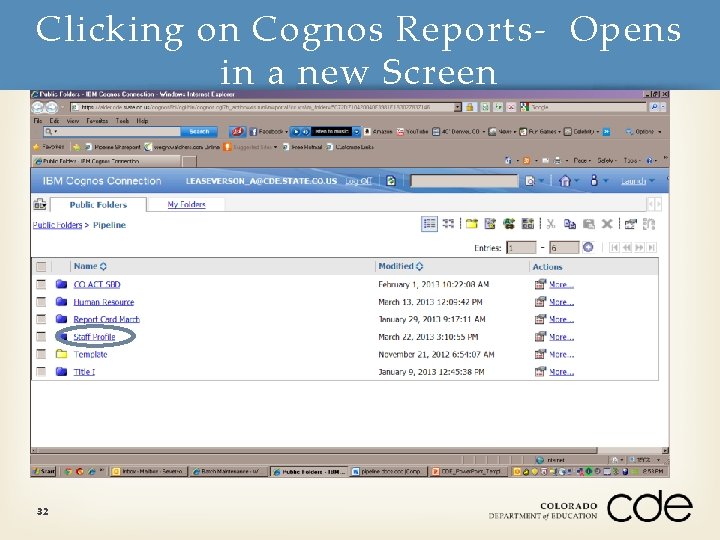Open the Help menu
This screenshot has width=720, height=540.
pos(142,121)
